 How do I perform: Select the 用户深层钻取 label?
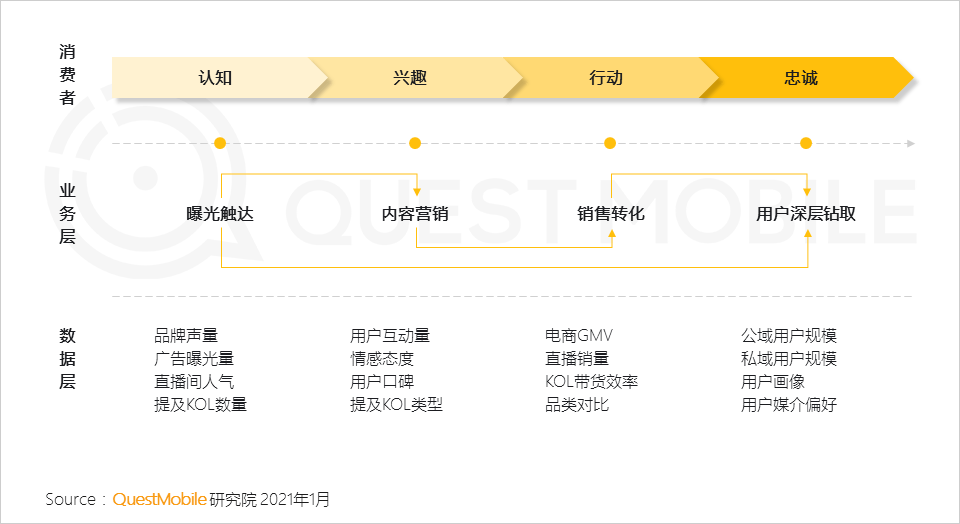806,214
